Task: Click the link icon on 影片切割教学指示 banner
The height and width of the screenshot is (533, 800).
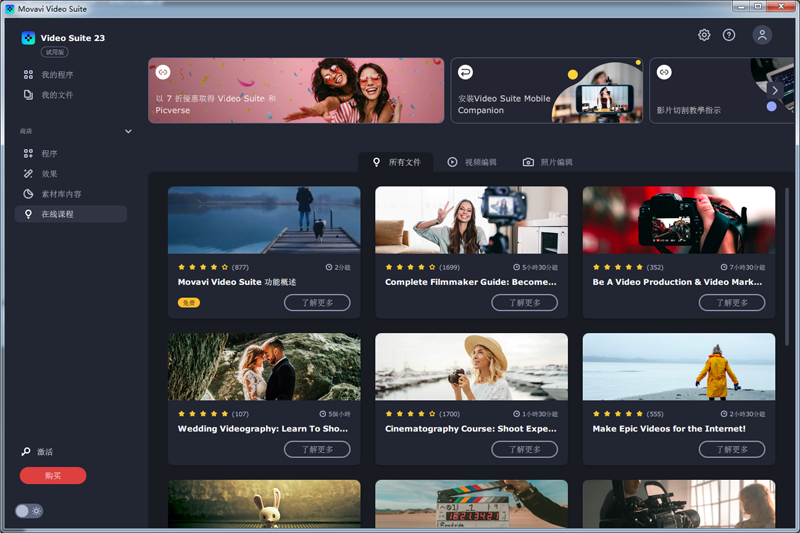Action: [664, 72]
